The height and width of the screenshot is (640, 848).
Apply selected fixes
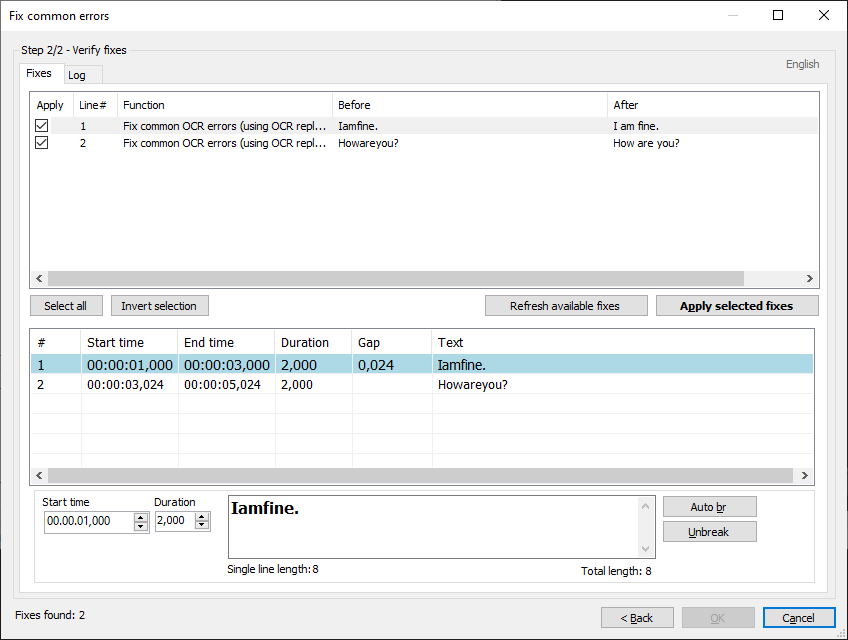tap(737, 306)
